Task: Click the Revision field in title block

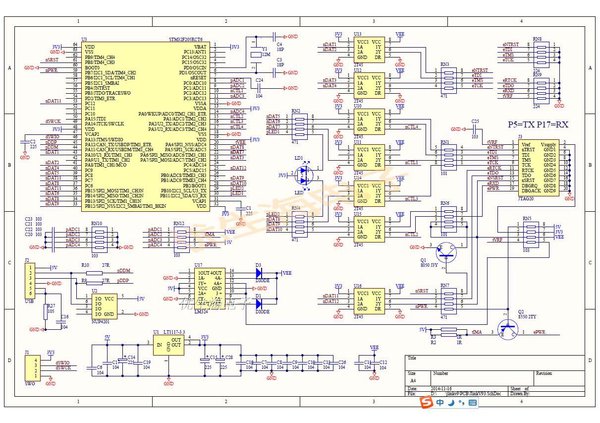Action: click(x=559, y=378)
